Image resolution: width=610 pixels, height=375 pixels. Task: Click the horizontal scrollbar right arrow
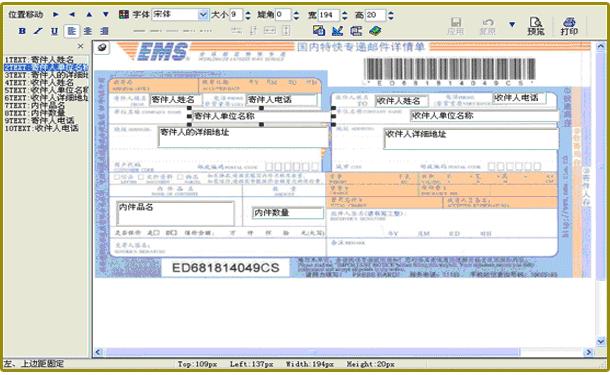coord(588,352)
